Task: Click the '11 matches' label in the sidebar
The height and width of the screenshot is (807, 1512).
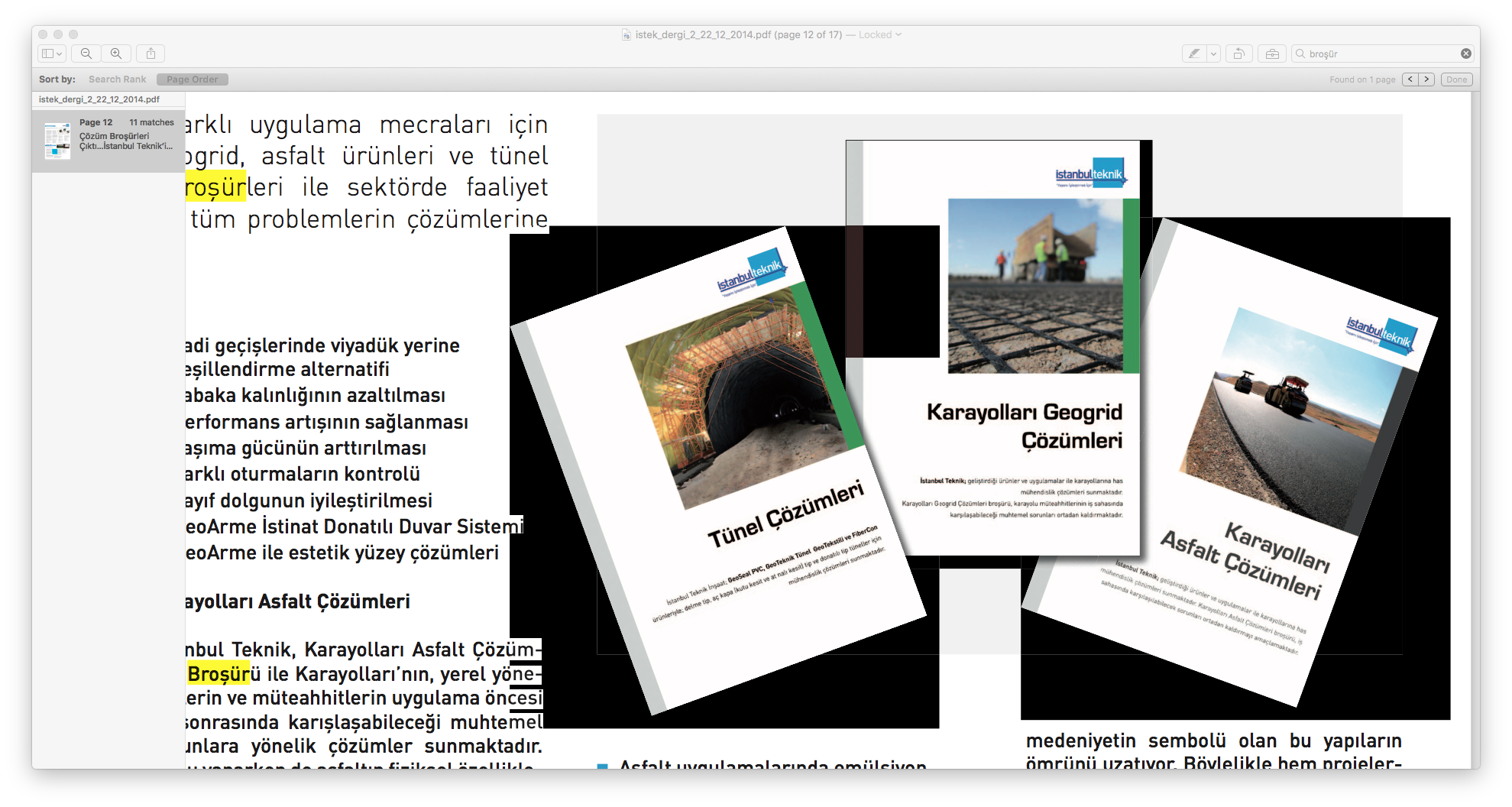Action: point(151,122)
